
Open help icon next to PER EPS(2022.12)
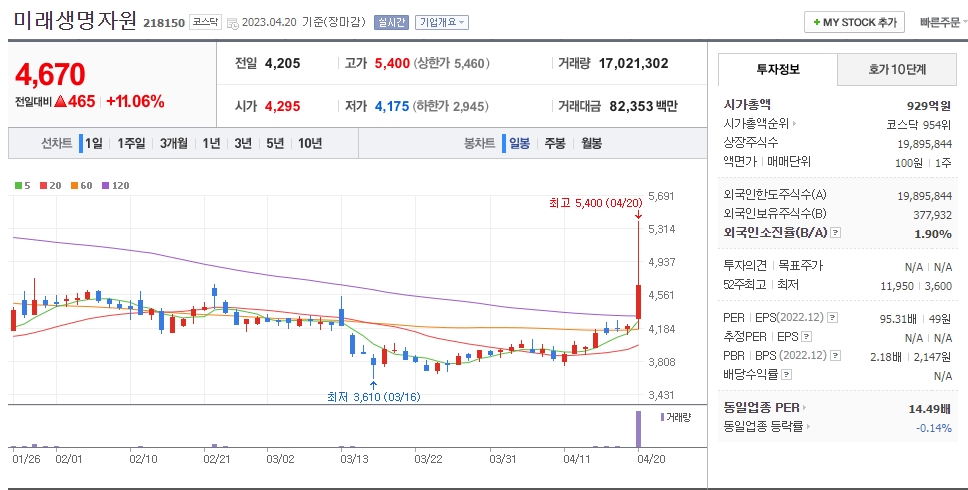[833, 318]
